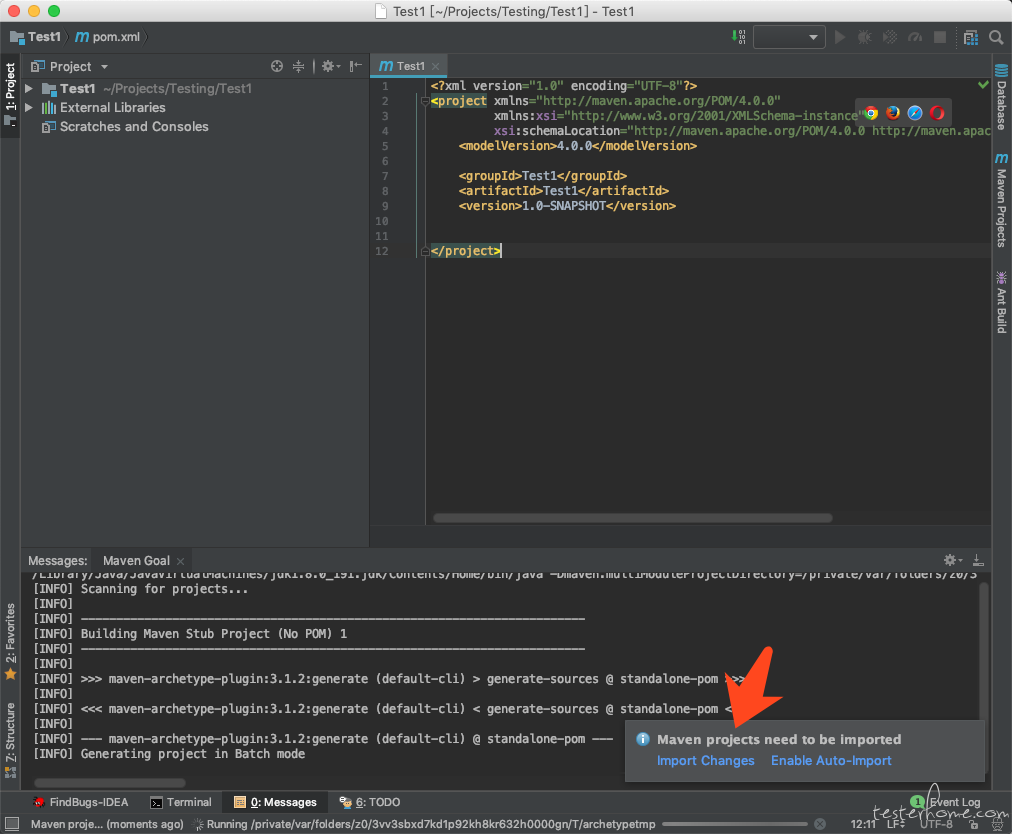The image size is (1012, 834).
Task: Hide the Messages panel
Action: pos(978,560)
